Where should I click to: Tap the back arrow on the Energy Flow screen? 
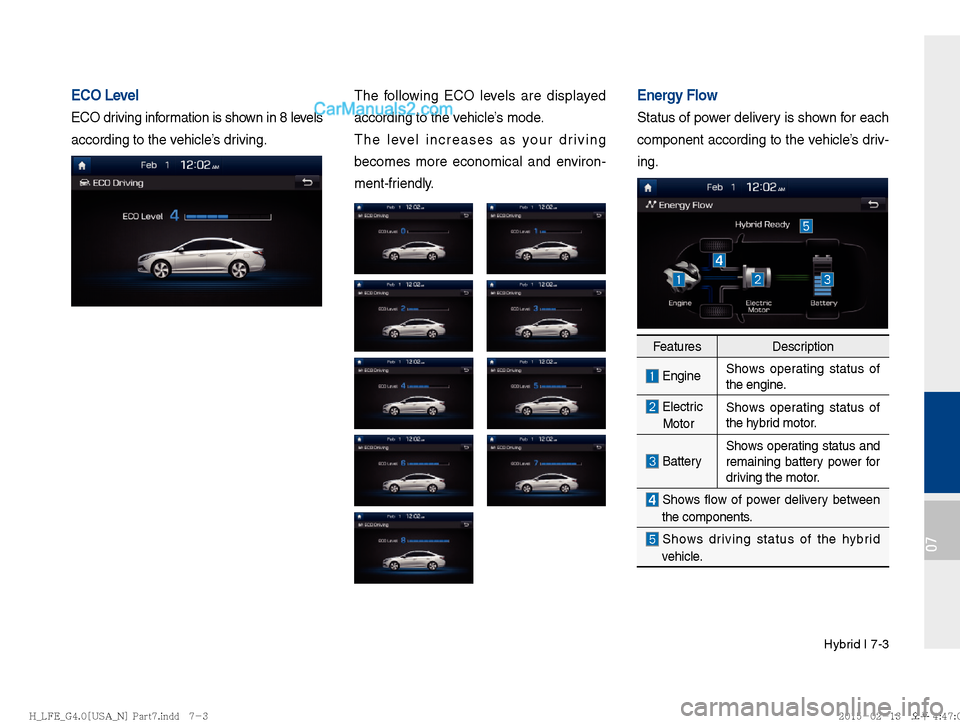click(x=875, y=203)
